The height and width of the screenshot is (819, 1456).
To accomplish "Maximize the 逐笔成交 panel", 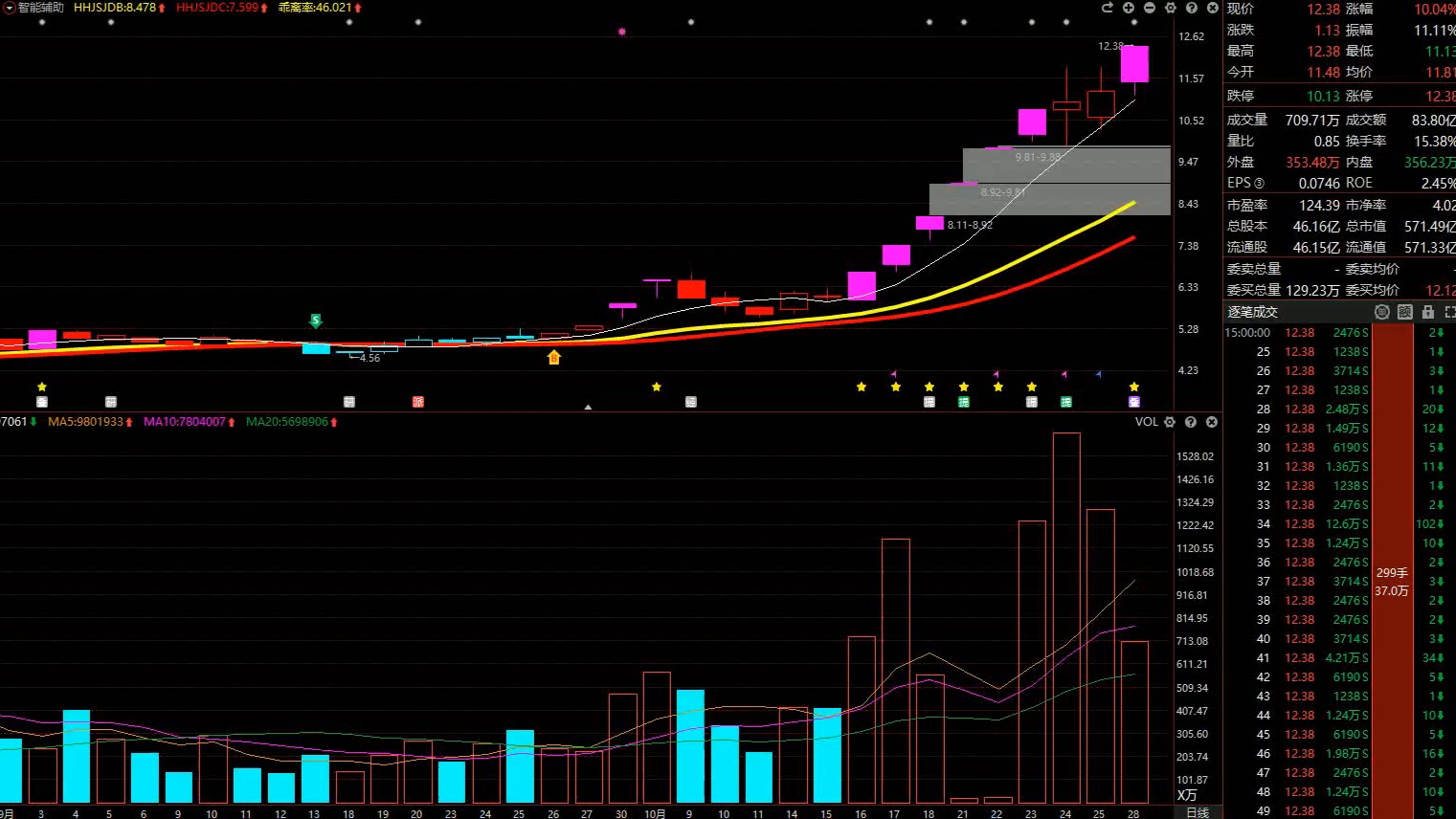I will point(1449,312).
